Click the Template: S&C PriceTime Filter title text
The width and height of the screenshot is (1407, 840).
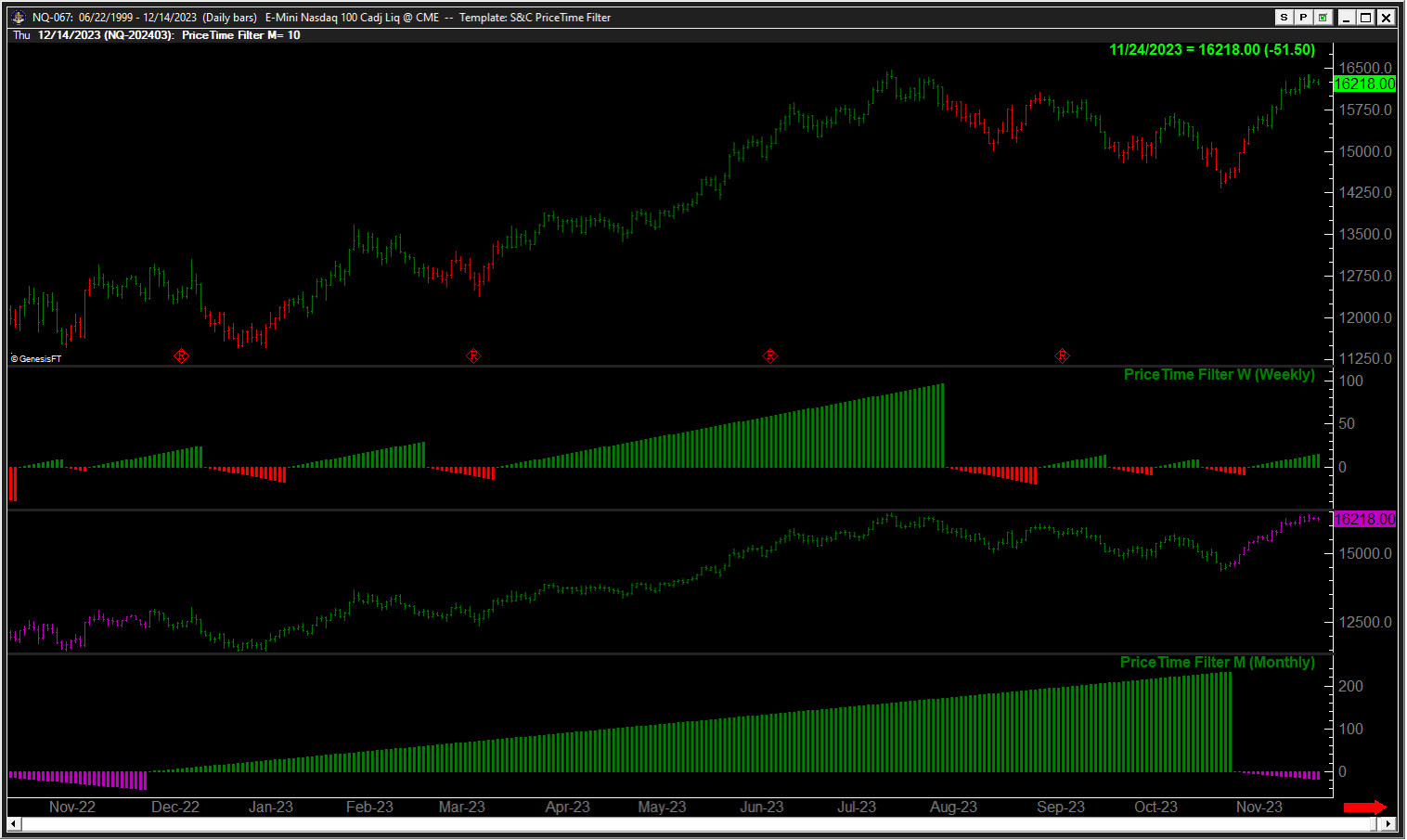click(x=535, y=17)
